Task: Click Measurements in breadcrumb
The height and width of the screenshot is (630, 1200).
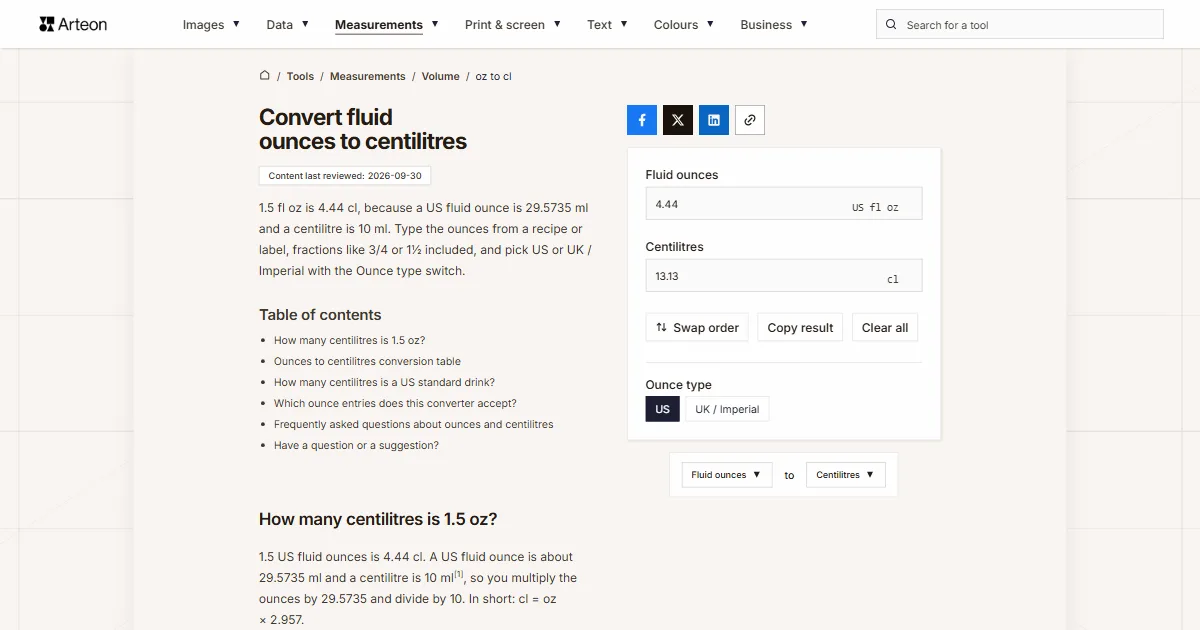Action: [x=368, y=76]
